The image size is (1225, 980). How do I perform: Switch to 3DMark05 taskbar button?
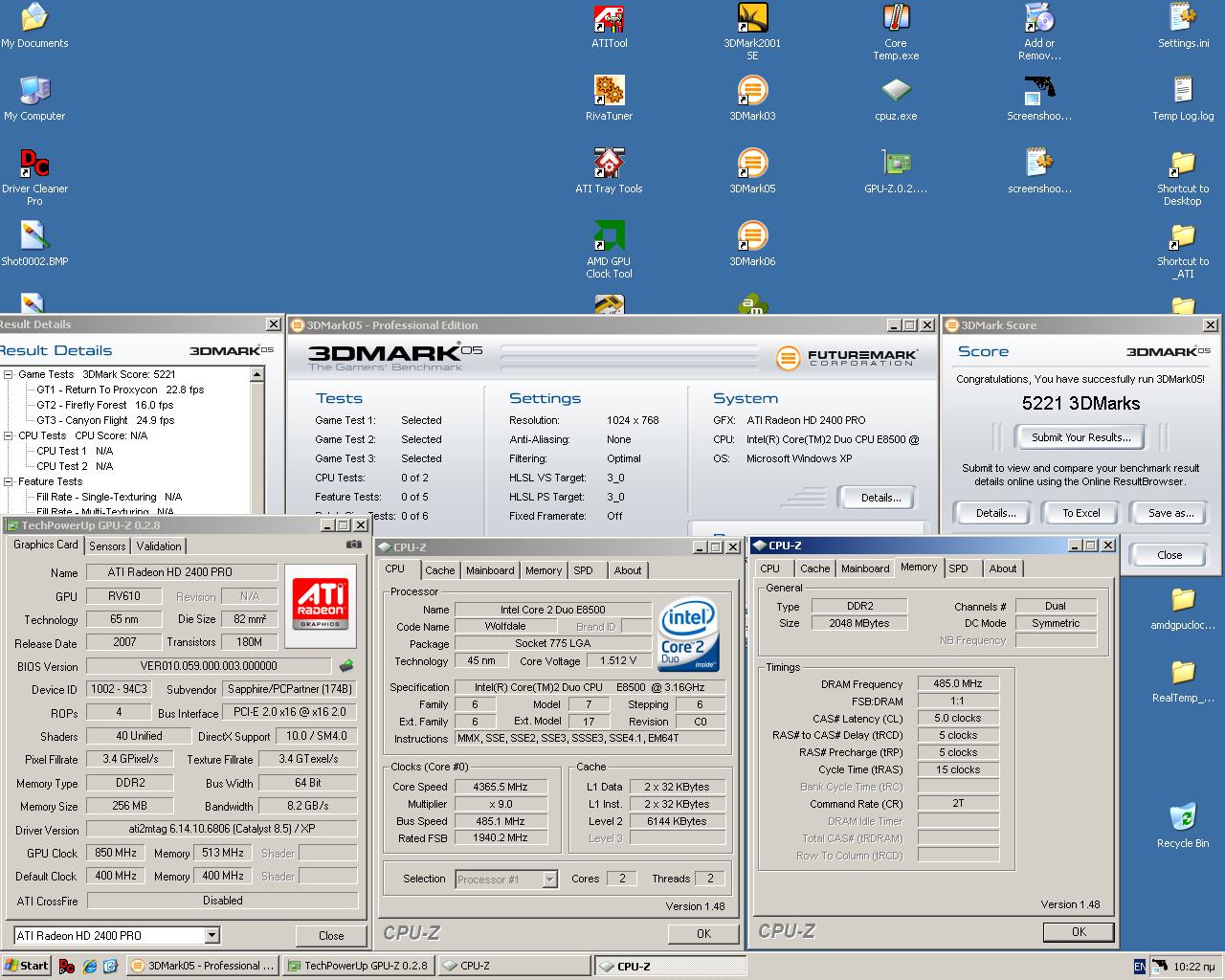(x=203, y=966)
